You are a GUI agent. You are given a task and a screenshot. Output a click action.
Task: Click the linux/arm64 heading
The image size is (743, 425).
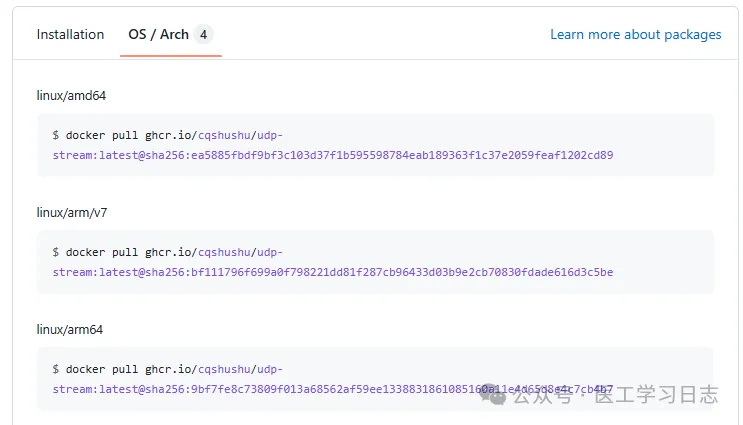(x=70, y=329)
